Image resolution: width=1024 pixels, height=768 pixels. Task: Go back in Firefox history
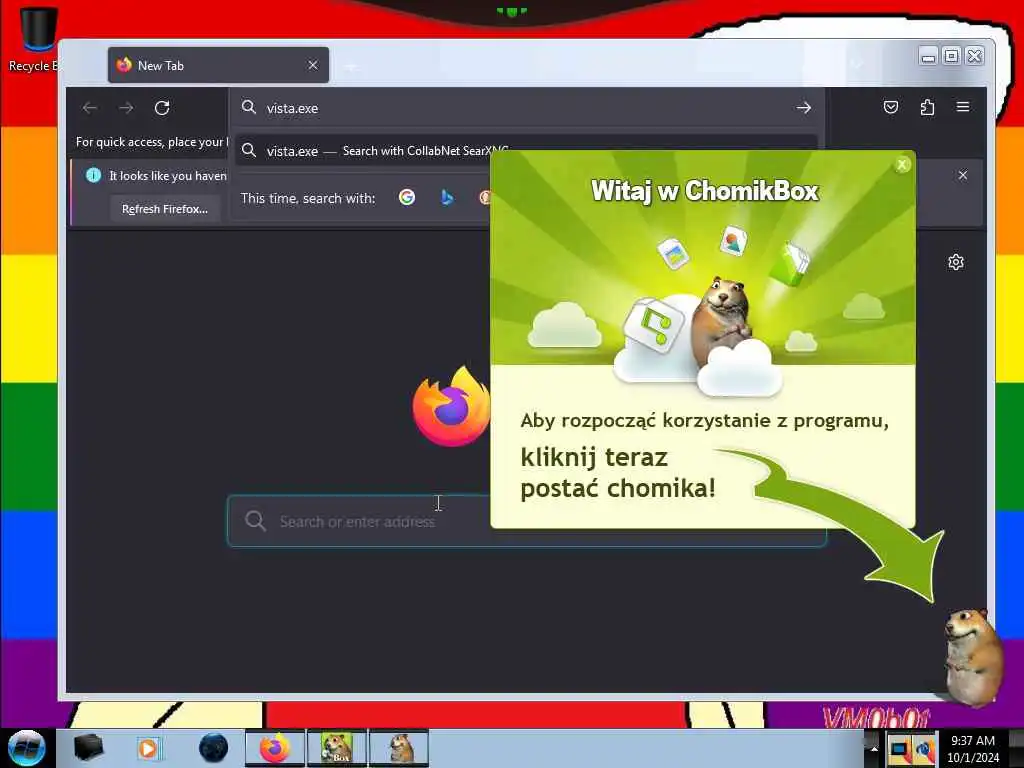(90, 108)
